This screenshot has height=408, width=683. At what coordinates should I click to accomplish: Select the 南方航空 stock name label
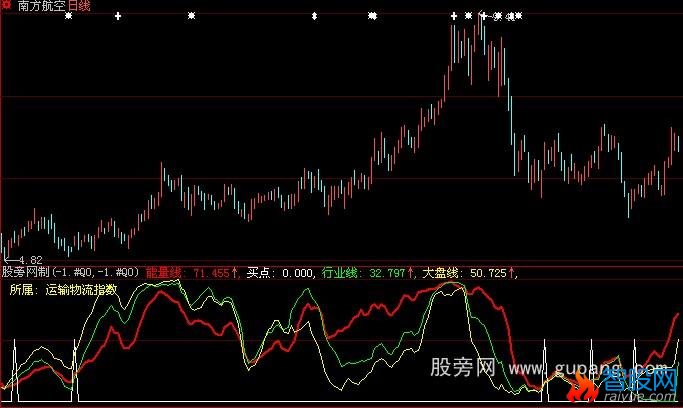(42, 6)
